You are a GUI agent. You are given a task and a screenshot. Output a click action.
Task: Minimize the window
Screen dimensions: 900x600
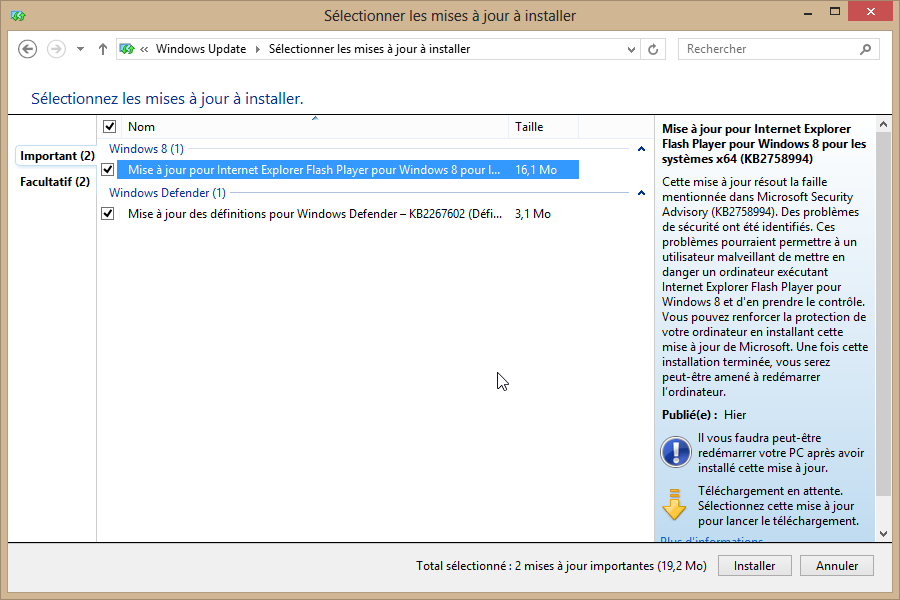click(808, 13)
